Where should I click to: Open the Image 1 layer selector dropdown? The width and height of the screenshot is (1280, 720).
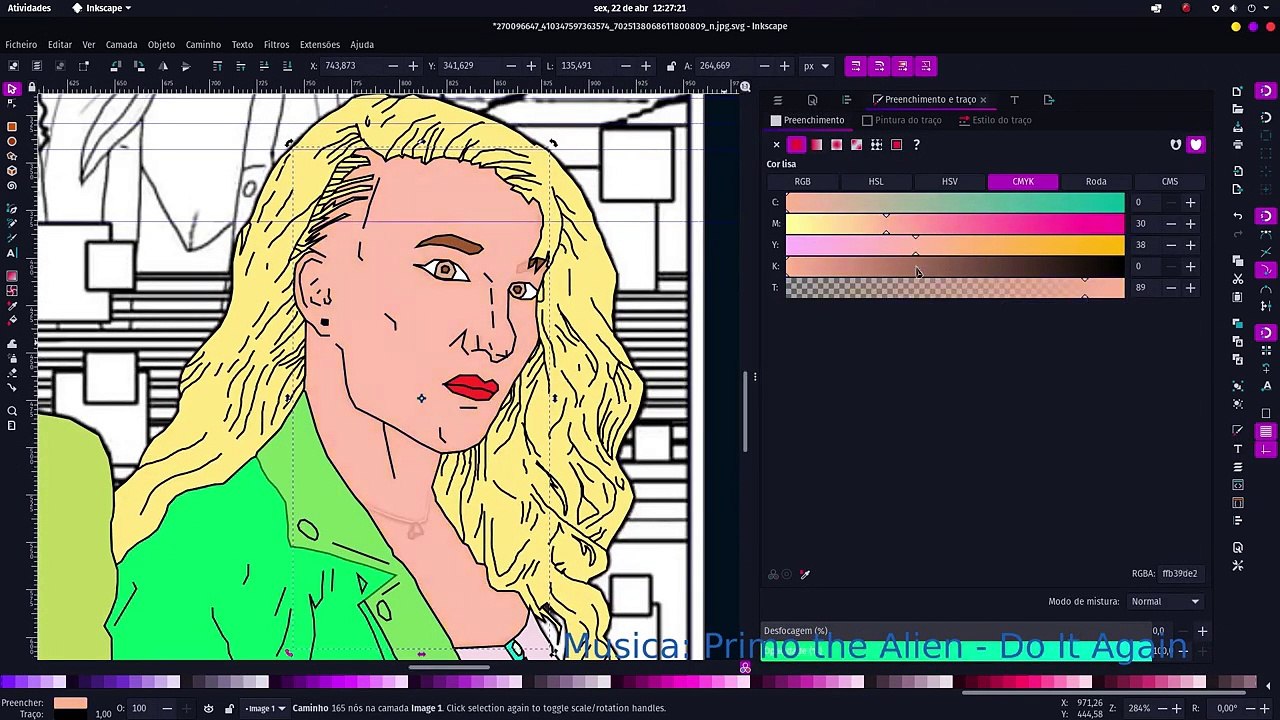(x=264, y=708)
